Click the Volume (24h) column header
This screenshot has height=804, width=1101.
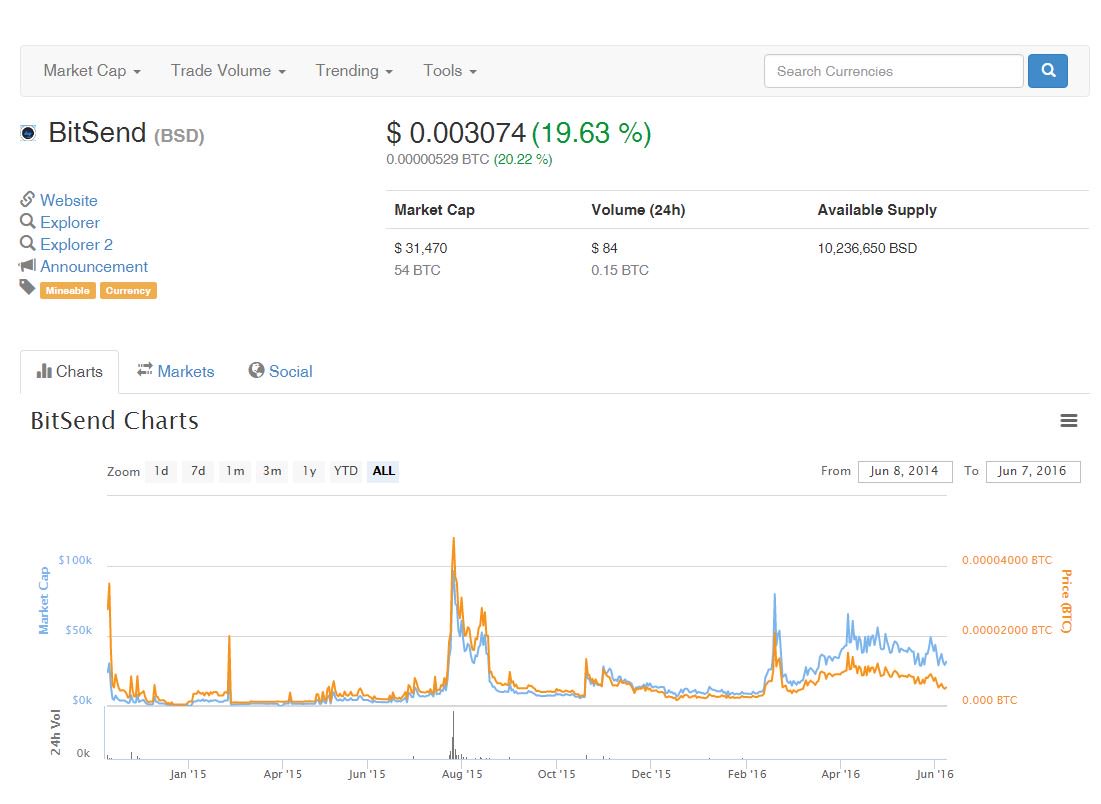click(x=638, y=210)
